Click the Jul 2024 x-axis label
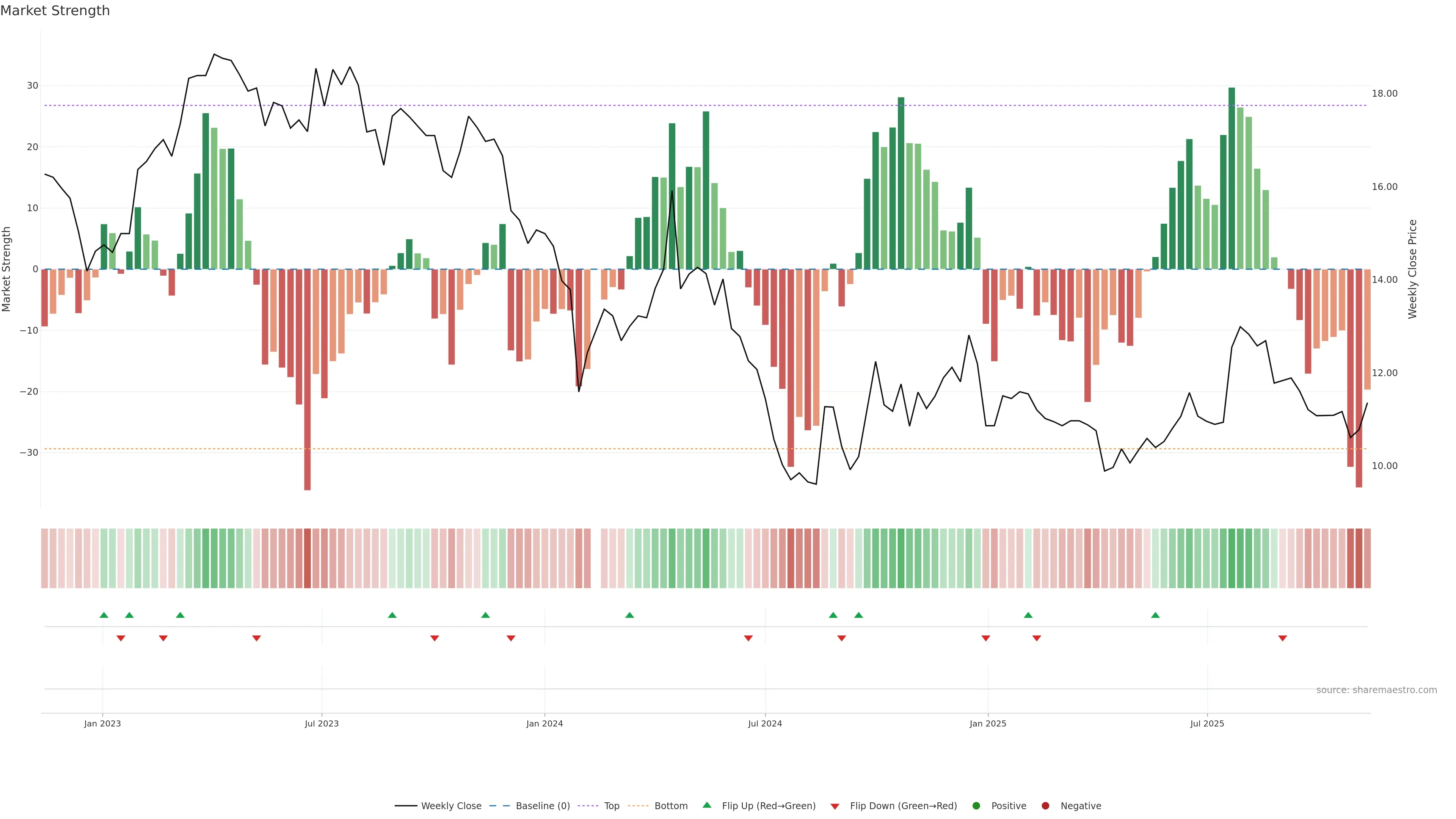 point(765,723)
